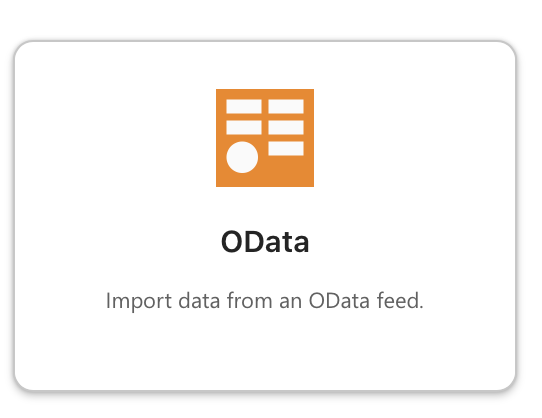The width and height of the screenshot is (542, 418).
Task: Click the word 'feed.' in the description
Action: pyautogui.click(x=400, y=300)
